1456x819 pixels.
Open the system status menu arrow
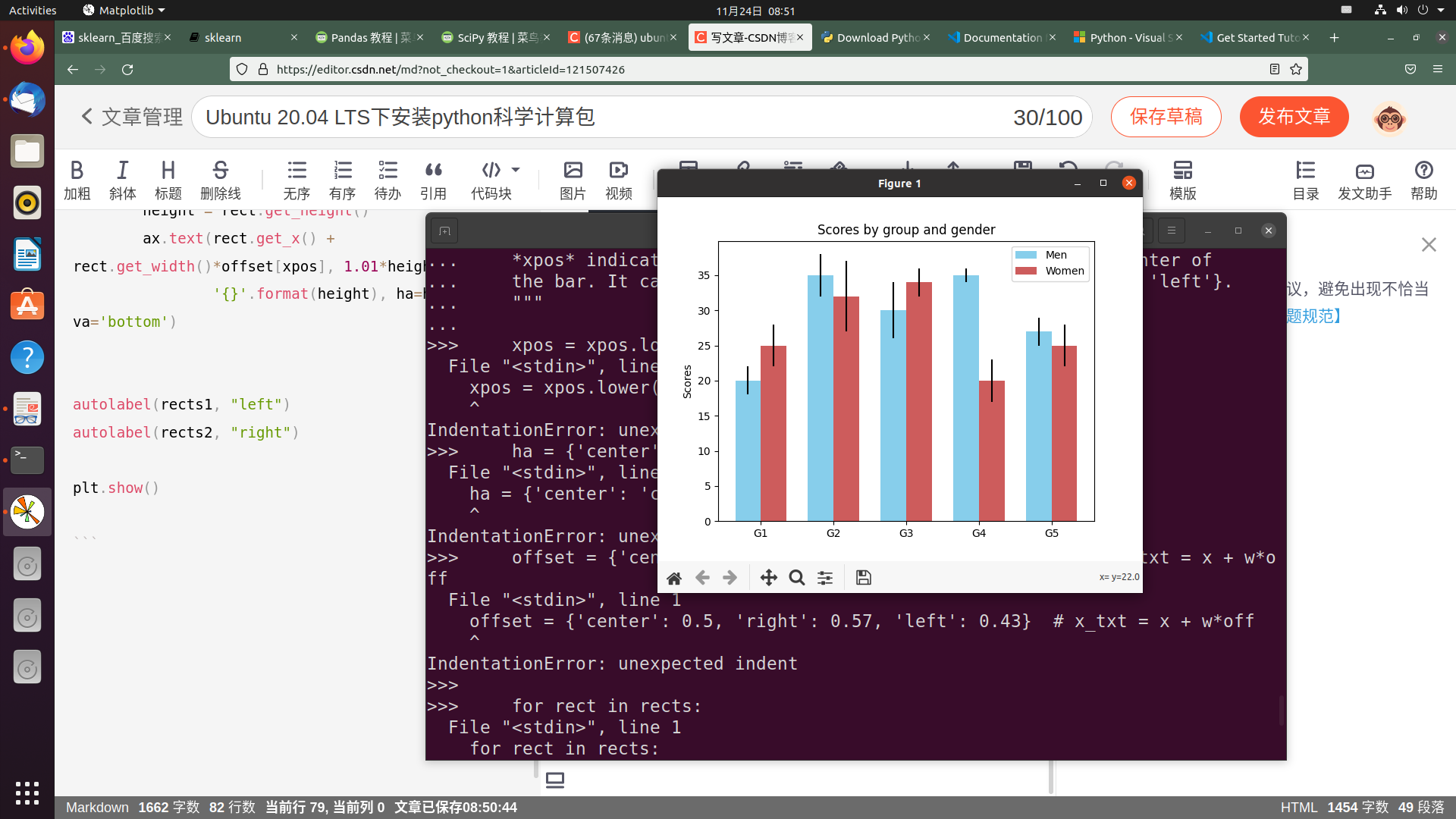tap(1440, 10)
